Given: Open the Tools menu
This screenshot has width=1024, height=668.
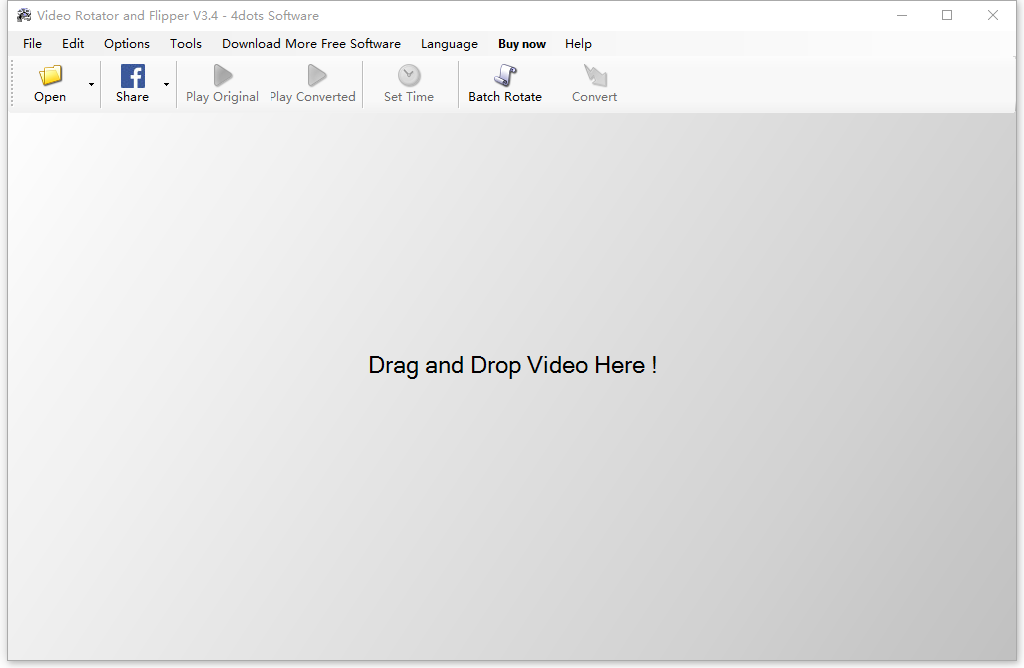Looking at the screenshot, I should (x=186, y=44).
